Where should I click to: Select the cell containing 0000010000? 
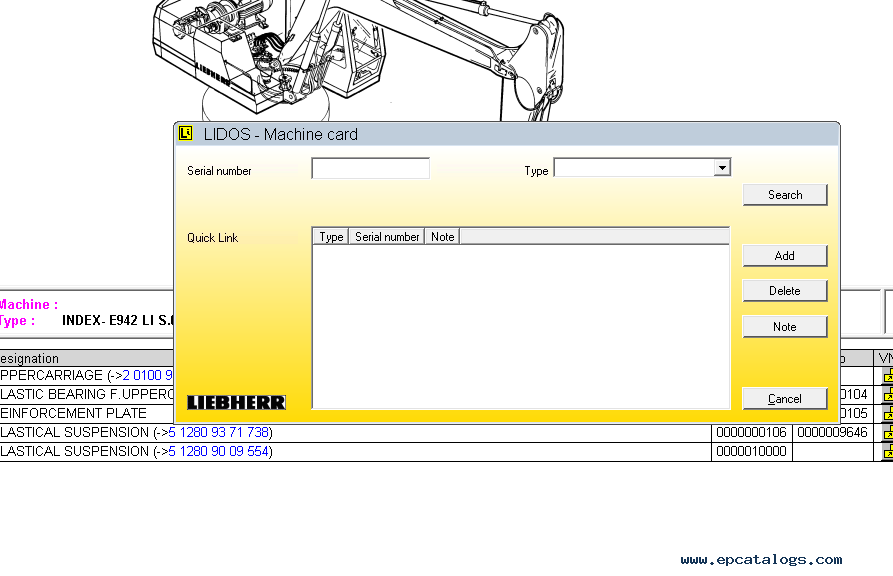tap(751, 451)
